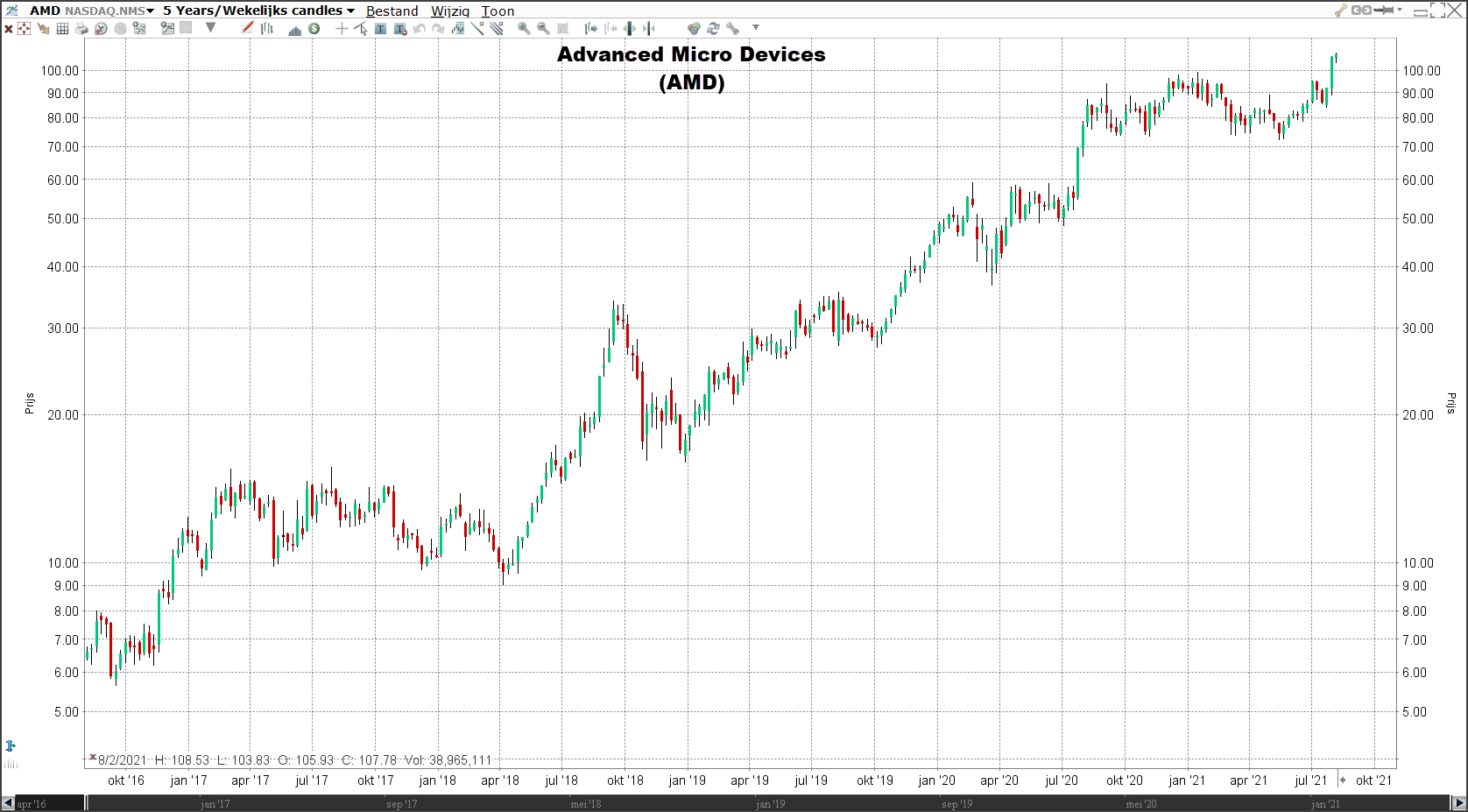Draw a trendline with line tool
The height and width of the screenshot is (812, 1468).
[477, 28]
